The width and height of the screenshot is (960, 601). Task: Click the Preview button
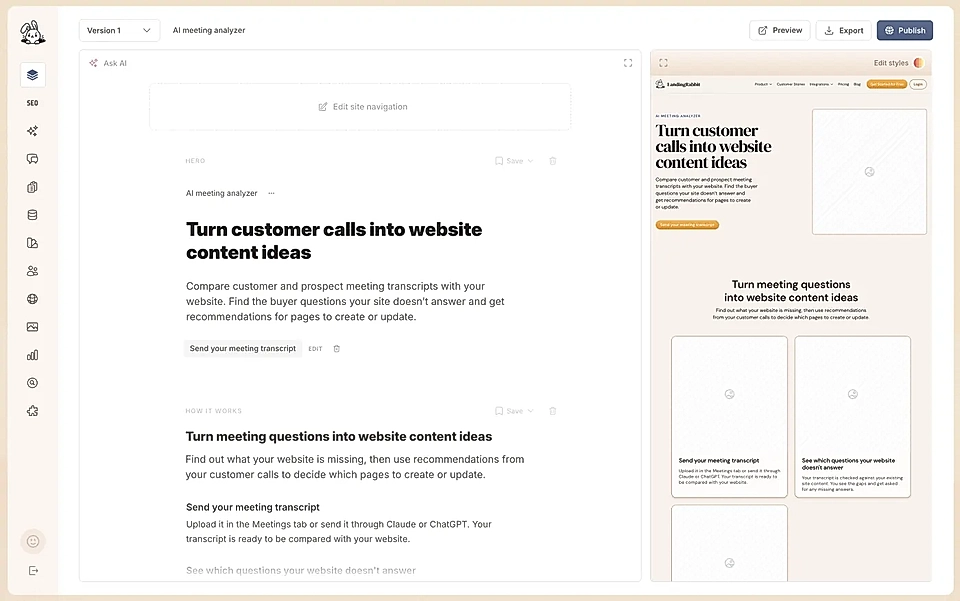(779, 31)
